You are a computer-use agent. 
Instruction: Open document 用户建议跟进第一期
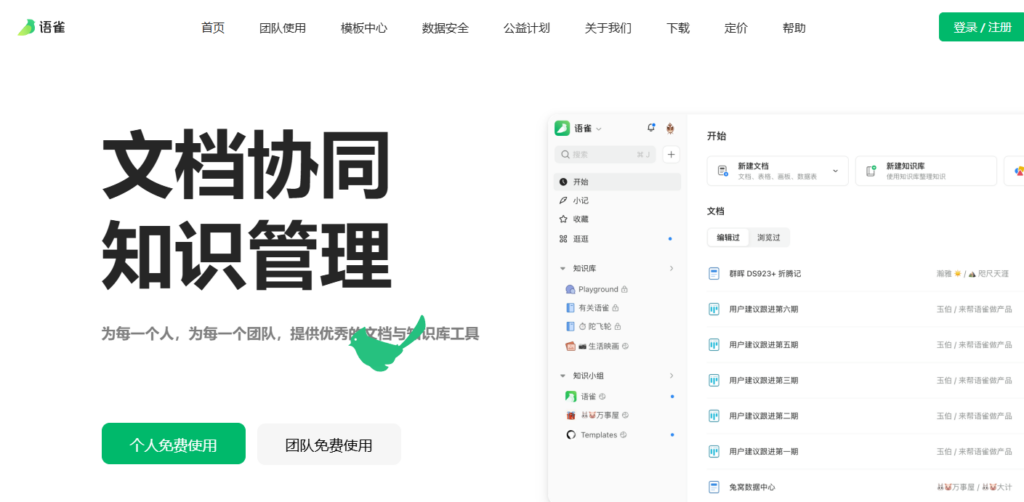coord(763,452)
